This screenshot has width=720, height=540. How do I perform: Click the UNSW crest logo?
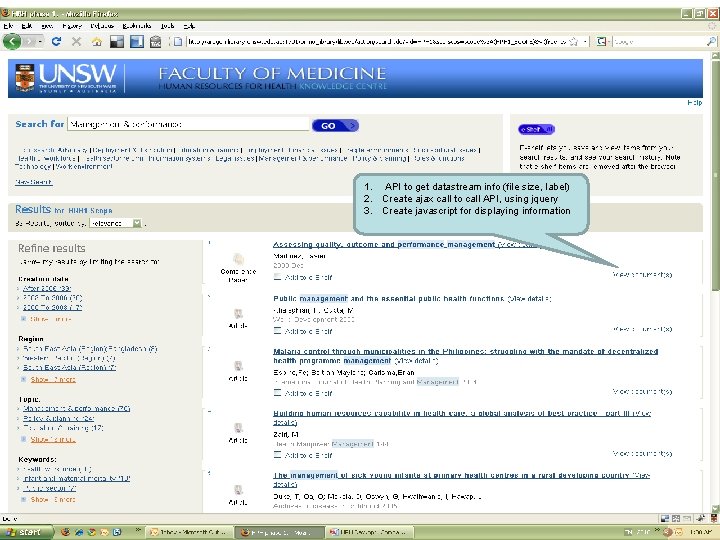[24, 78]
